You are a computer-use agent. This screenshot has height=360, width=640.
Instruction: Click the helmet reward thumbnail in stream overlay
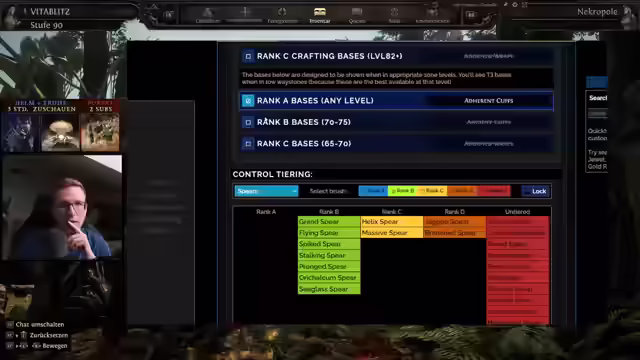pos(21,132)
